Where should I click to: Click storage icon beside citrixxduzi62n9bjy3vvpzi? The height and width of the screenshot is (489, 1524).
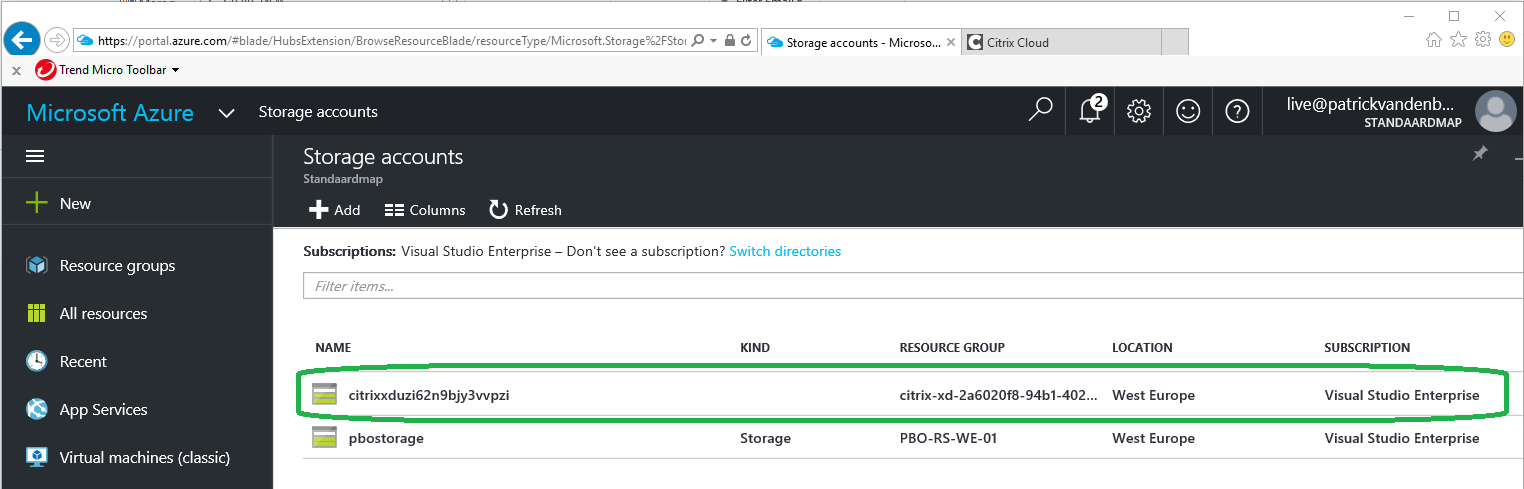click(324, 395)
